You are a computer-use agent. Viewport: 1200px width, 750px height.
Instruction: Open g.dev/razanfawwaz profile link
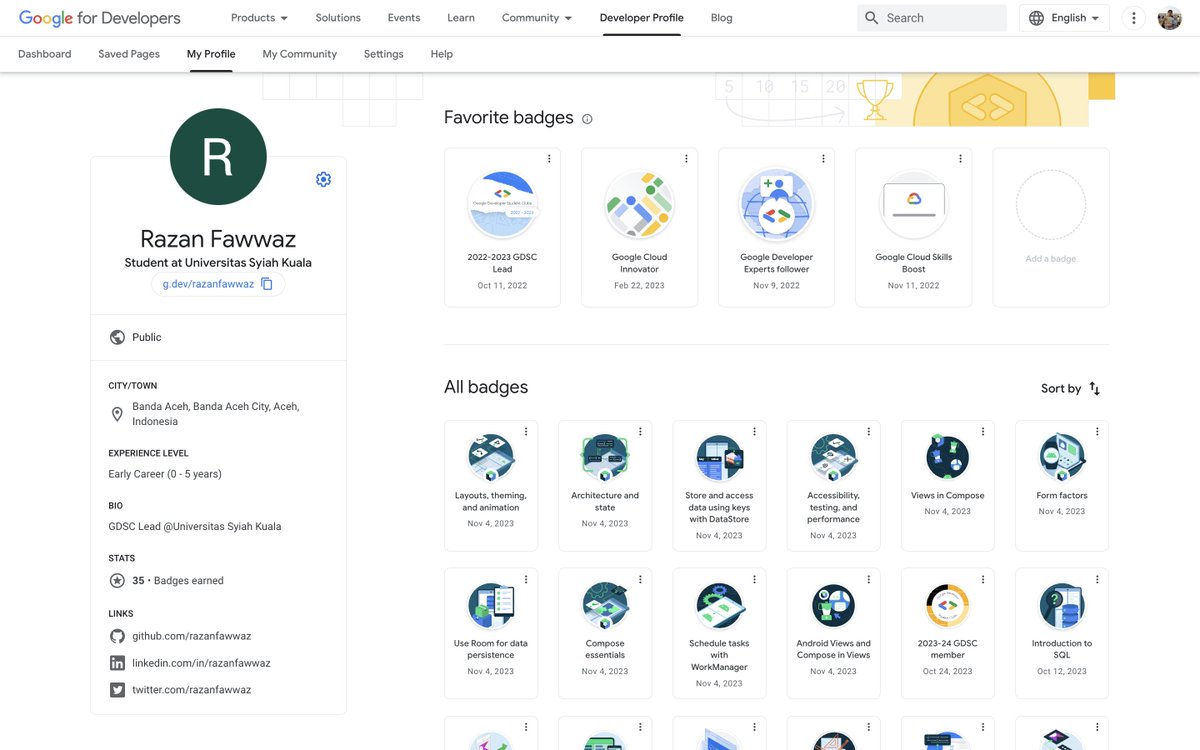208,284
